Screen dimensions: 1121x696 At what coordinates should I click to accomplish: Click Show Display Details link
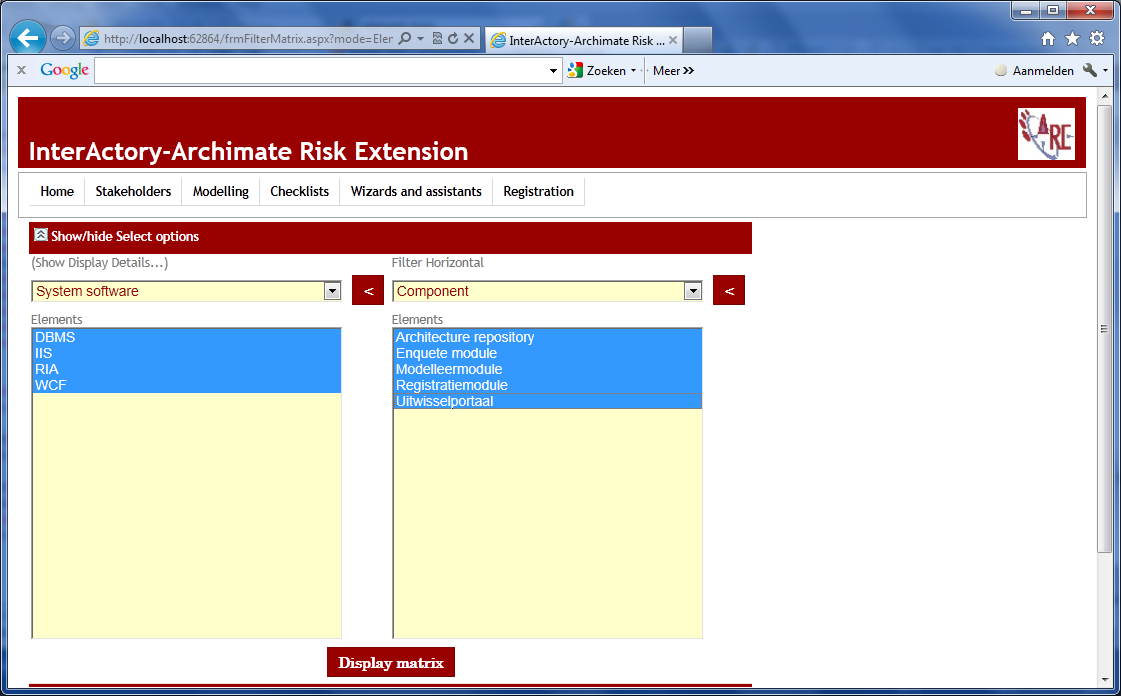pyautogui.click(x=100, y=263)
